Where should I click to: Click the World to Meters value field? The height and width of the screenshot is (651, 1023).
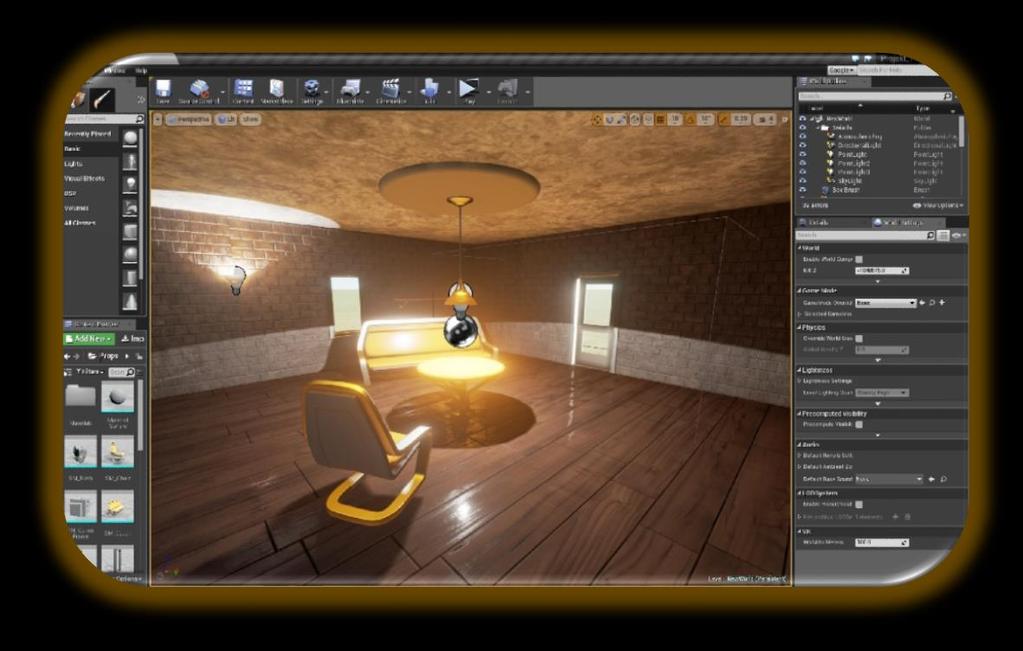(881, 543)
